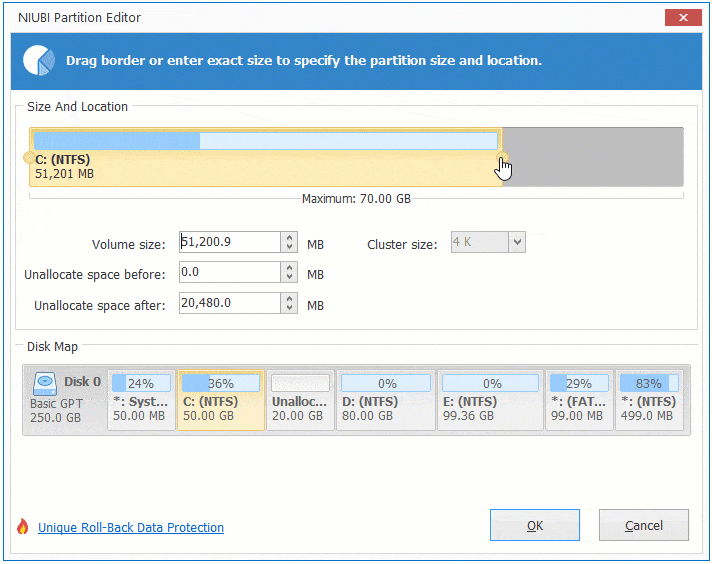Select the D: (NTFS) 80.00 GB partition
Viewport: 712px width, 564px height.
pos(385,400)
